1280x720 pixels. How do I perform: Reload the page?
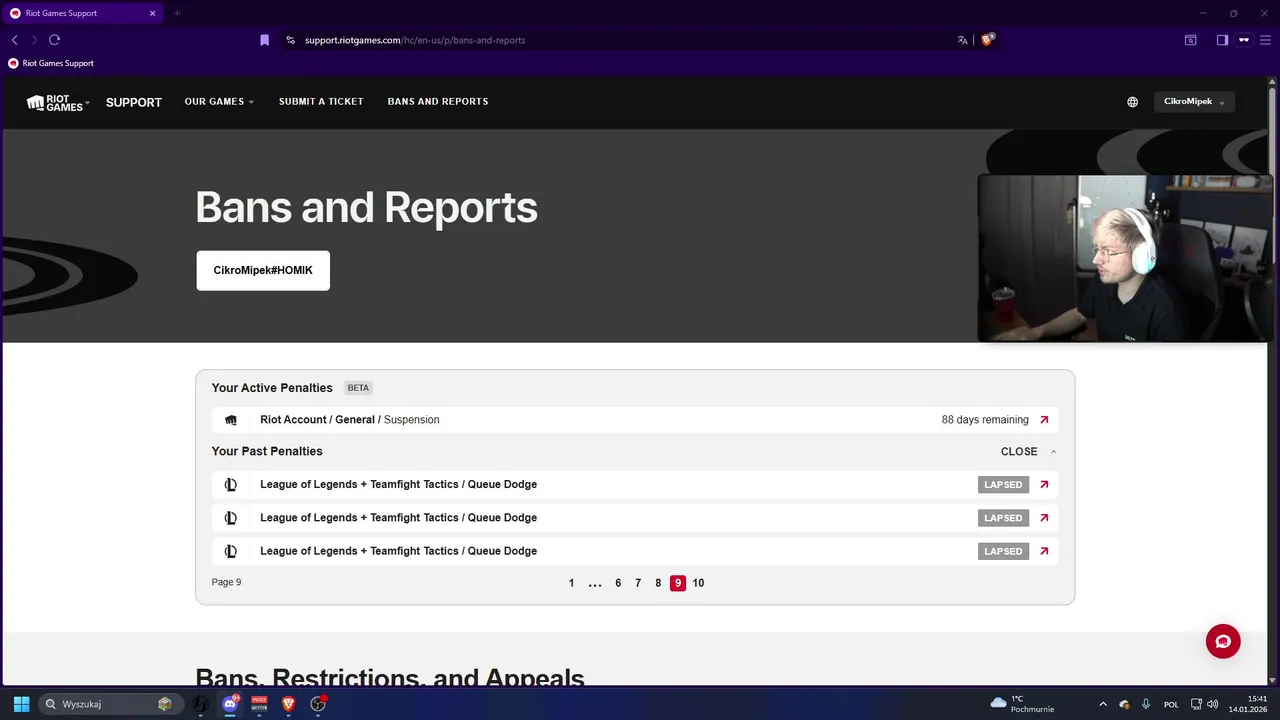click(54, 40)
